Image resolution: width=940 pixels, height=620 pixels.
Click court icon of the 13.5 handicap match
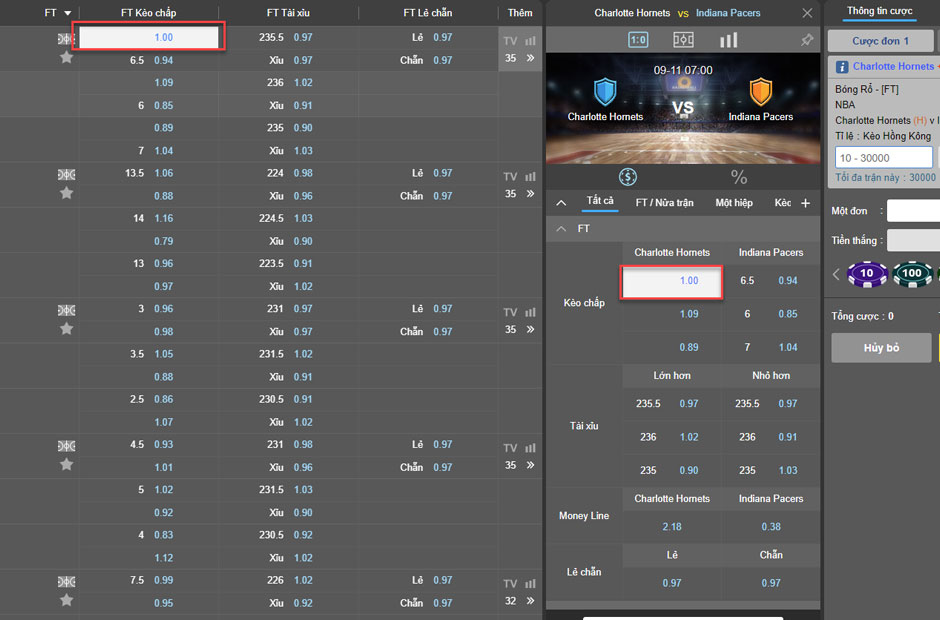point(66,174)
